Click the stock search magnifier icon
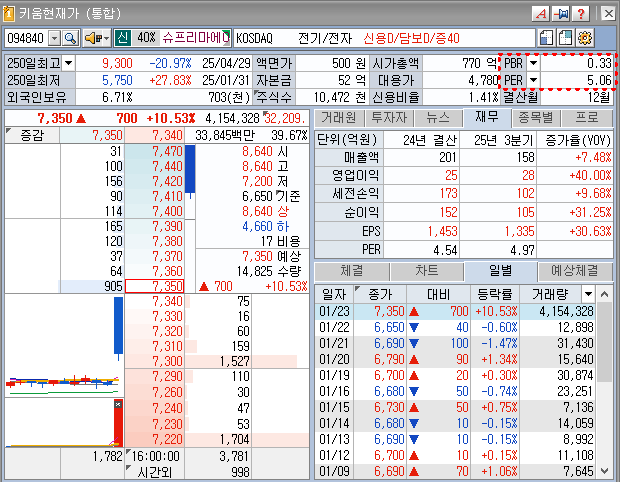This screenshot has height=482, width=620. pyautogui.click(x=70, y=38)
